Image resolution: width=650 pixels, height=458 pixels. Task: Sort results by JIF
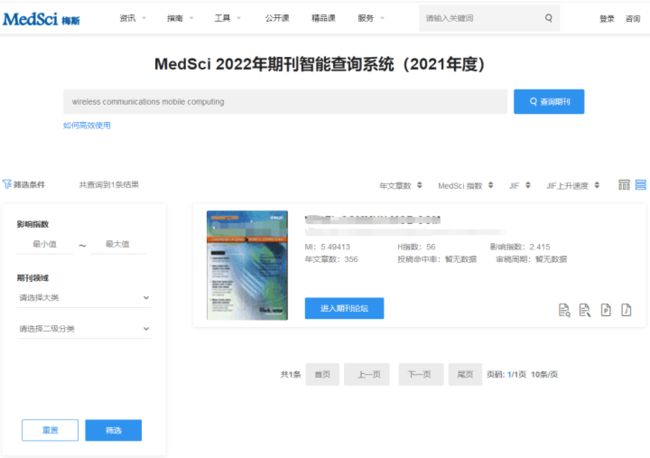[x=519, y=185]
